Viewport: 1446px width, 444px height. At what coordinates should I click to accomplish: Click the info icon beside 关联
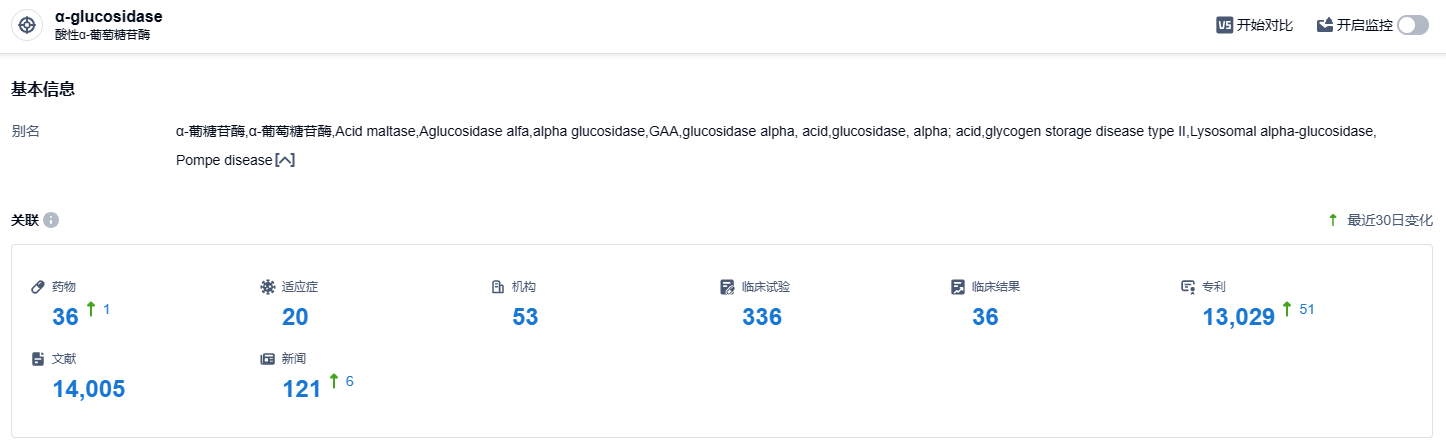click(51, 220)
